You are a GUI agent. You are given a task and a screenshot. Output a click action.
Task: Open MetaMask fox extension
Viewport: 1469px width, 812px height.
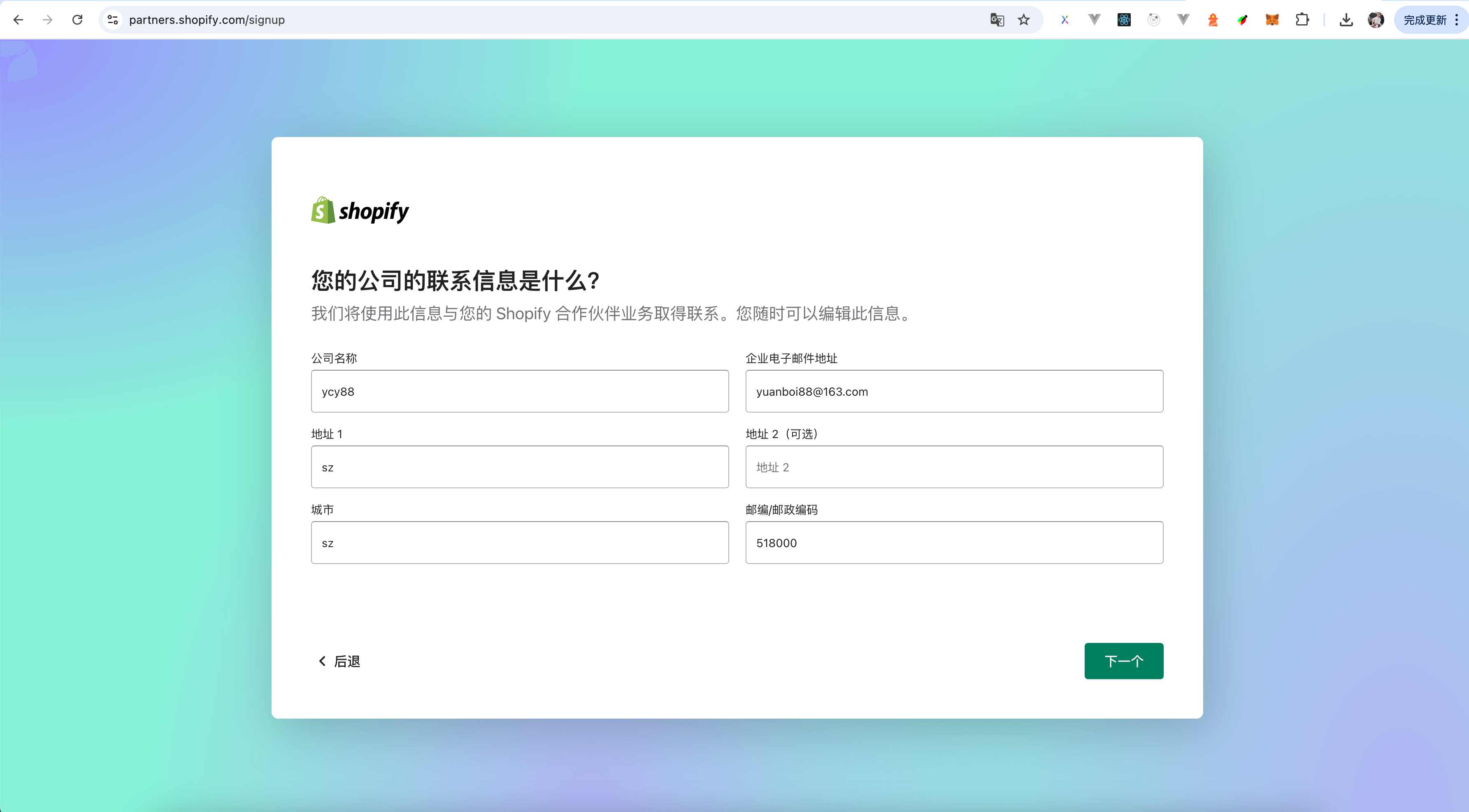pos(1271,20)
